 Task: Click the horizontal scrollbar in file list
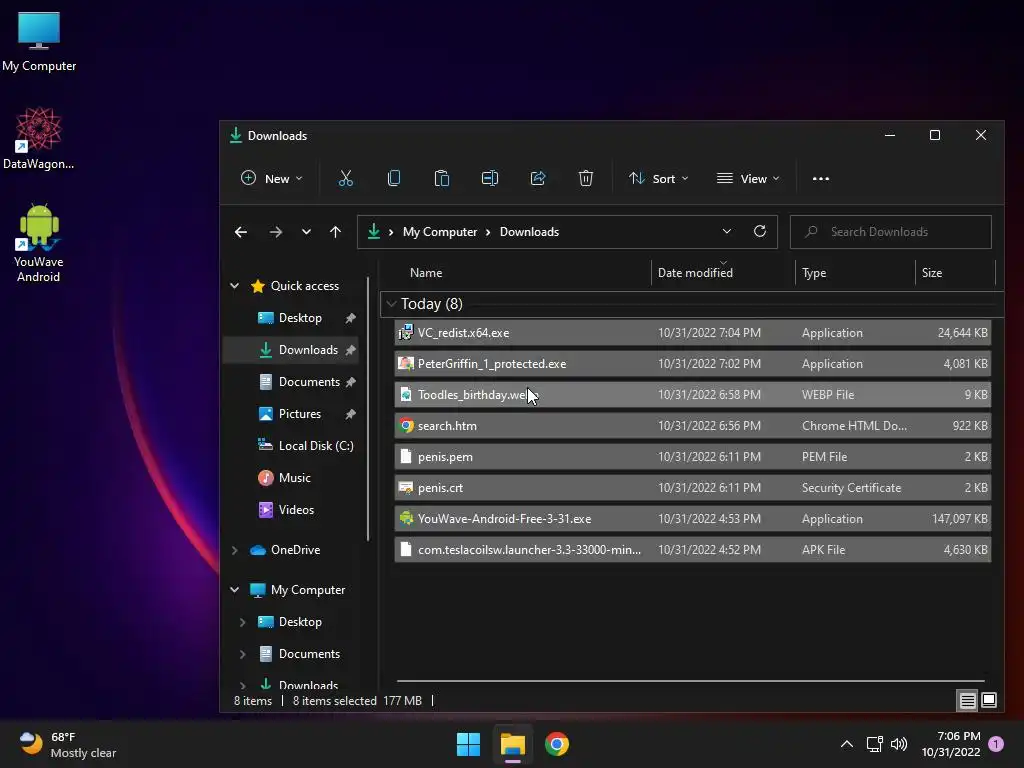pos(690,681)
